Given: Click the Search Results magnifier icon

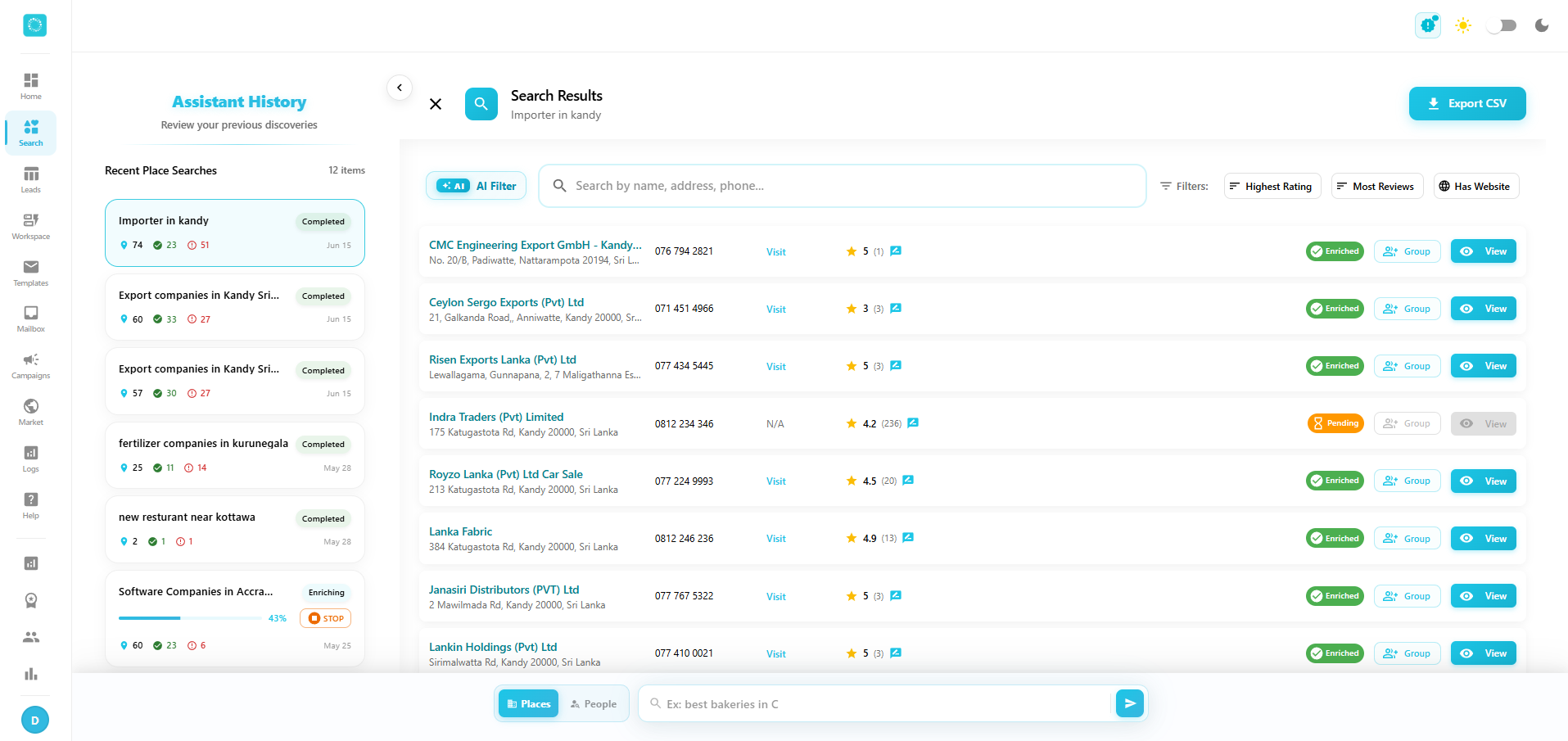Looking at the screenshot, I should click(x=481, y=104).
